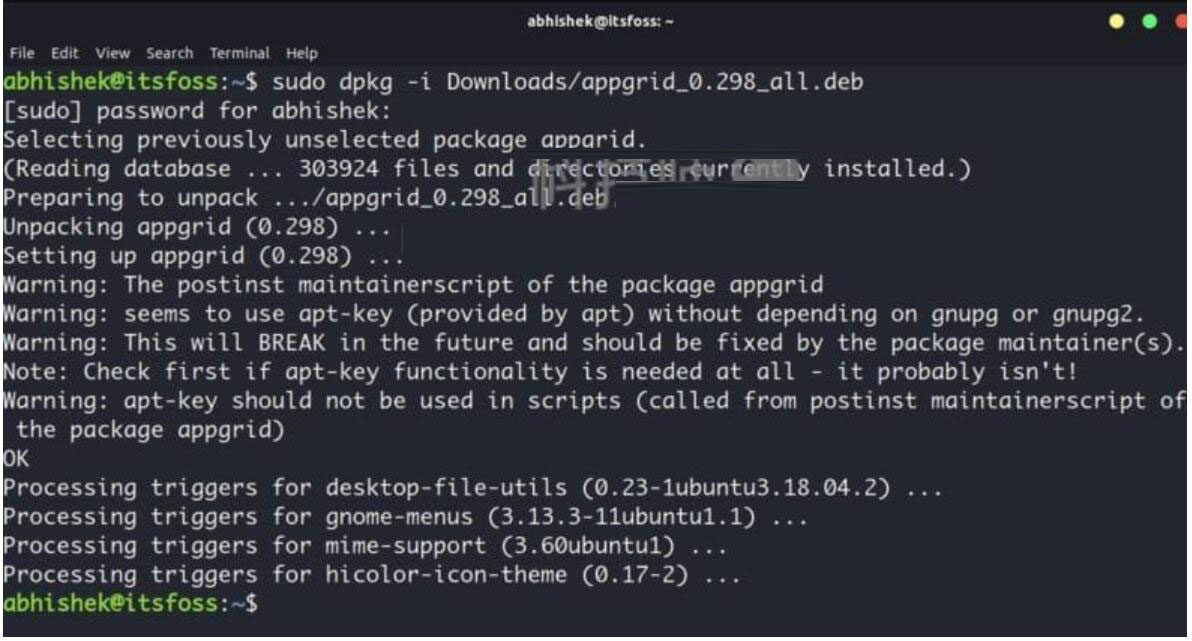This screenshot has height=641, width=1192.
Task: Click the OK output line
Action: 16,459
